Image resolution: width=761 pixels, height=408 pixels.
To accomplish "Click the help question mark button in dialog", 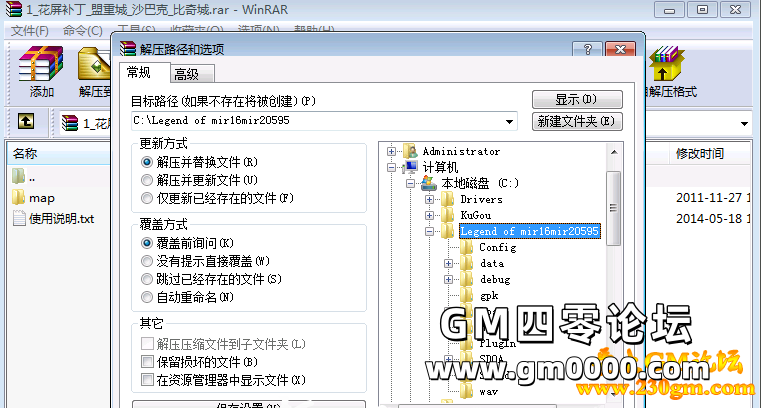I will [x=587, y=49].
